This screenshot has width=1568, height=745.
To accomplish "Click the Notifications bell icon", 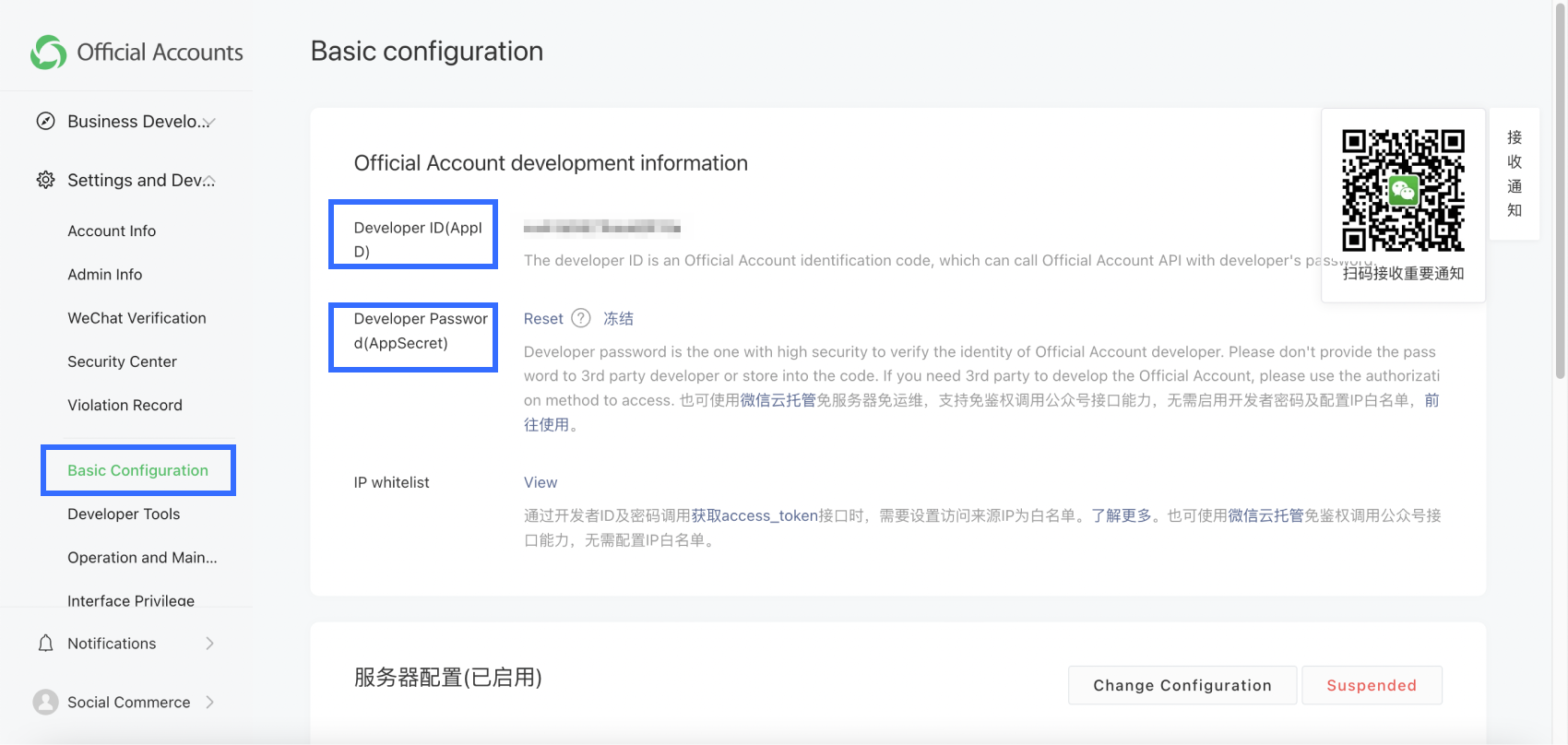I will (45, 643).
